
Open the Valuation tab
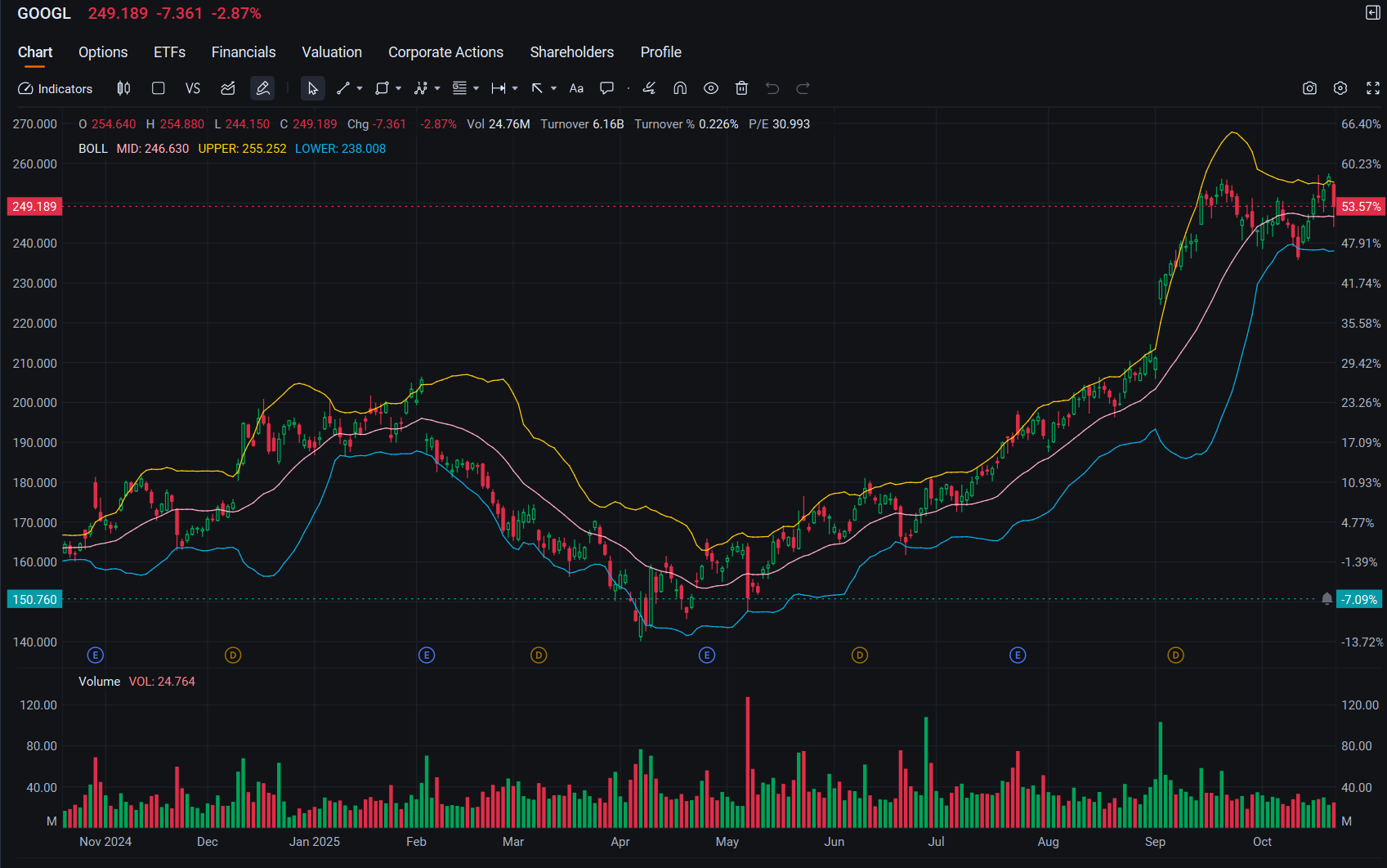(332, 52)
